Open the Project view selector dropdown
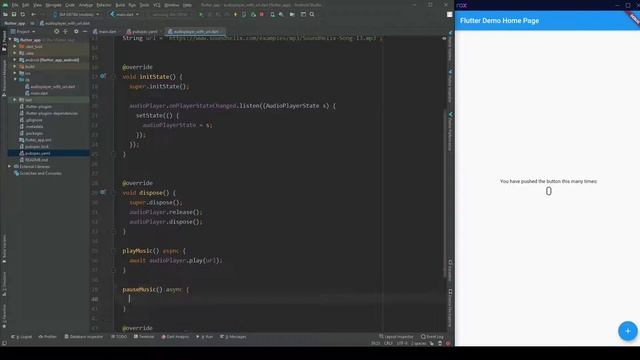 [23, 31]
